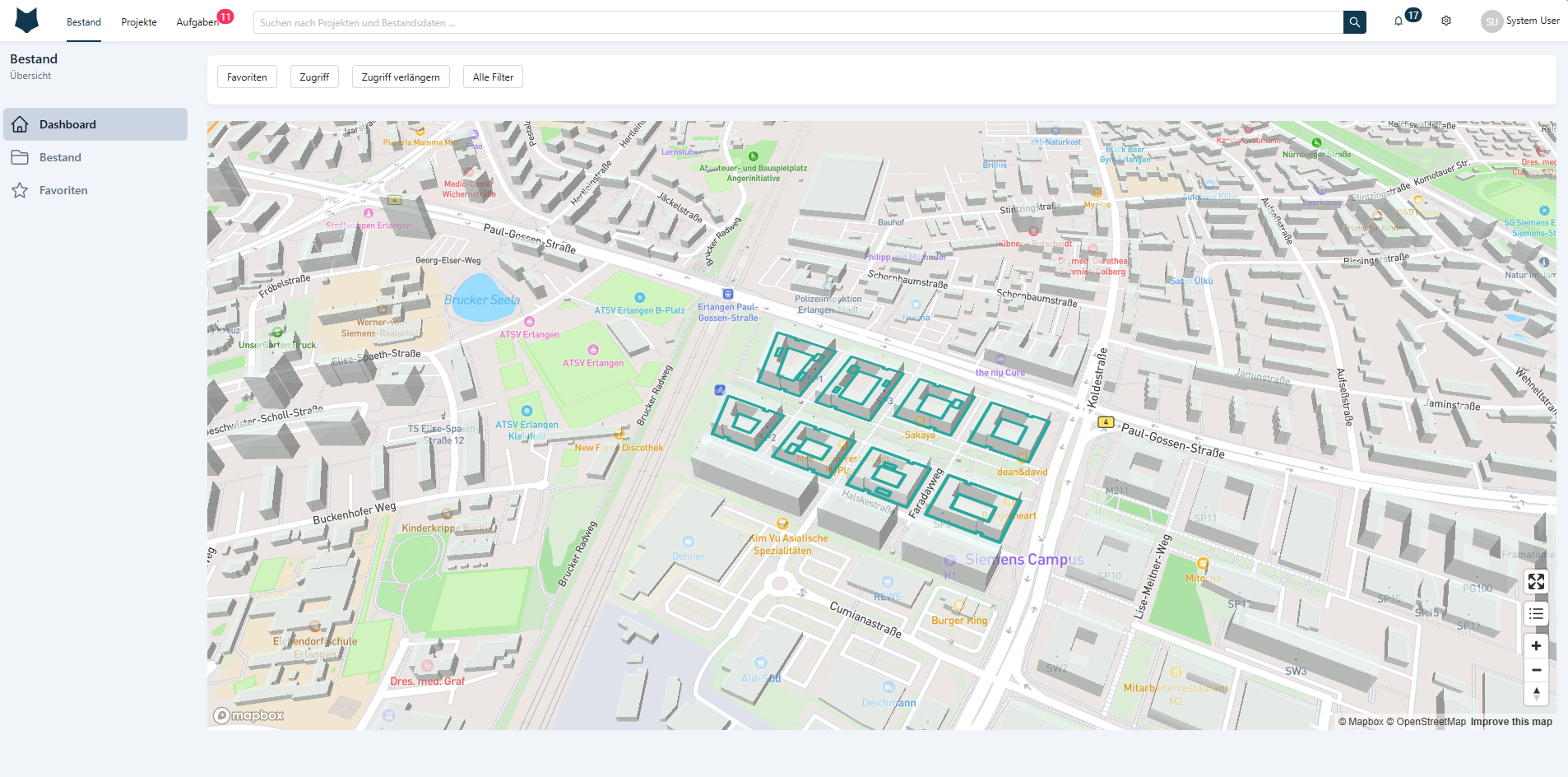Viewport: 1568px width, 777px height.
Task: Focus the project and Bestandsdaten search field
Action: (798, 22)
